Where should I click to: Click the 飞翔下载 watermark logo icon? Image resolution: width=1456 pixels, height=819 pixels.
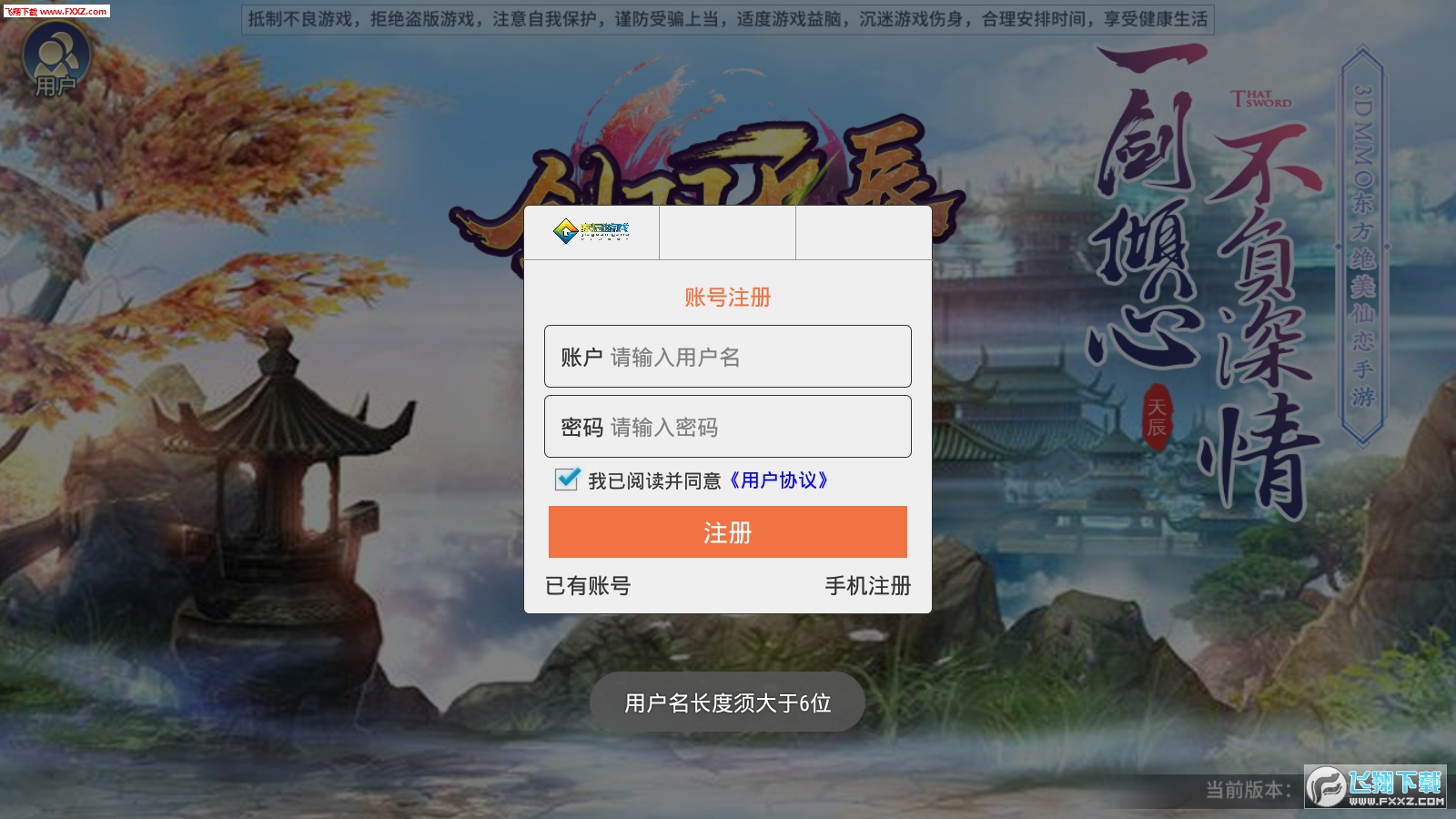pyautogui.click(x=1326, y=787)
